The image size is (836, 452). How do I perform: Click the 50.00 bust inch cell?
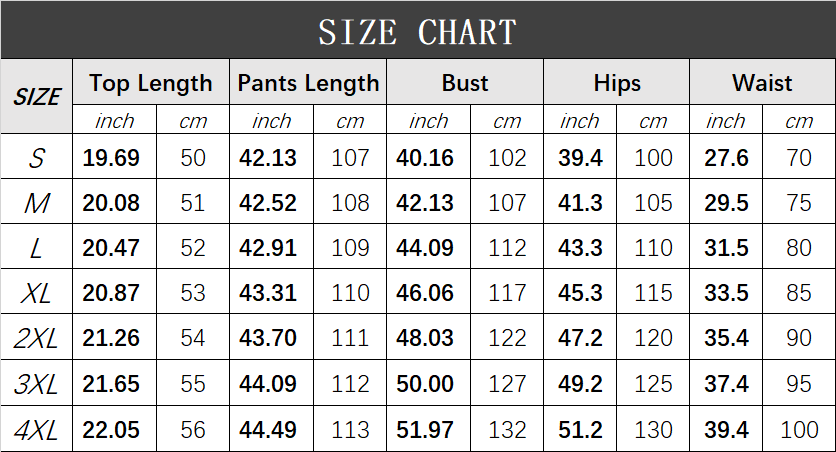tap(425, 385)
